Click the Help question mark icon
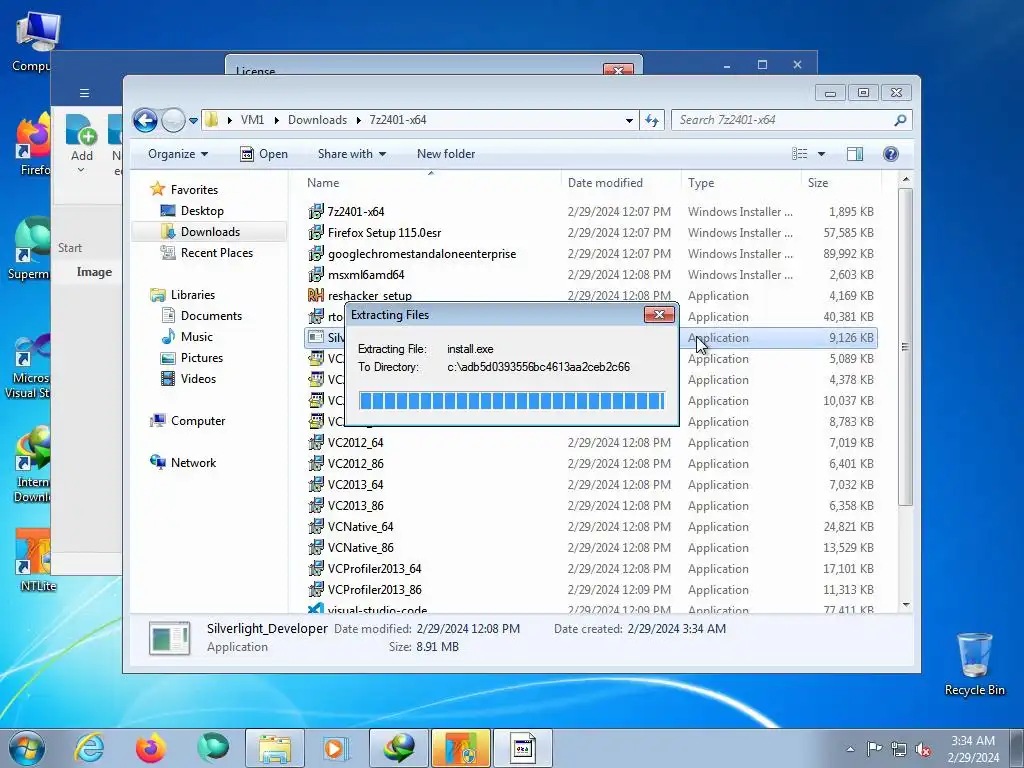The height and width of the screenshot is (768, 1024). coord(891,154)
